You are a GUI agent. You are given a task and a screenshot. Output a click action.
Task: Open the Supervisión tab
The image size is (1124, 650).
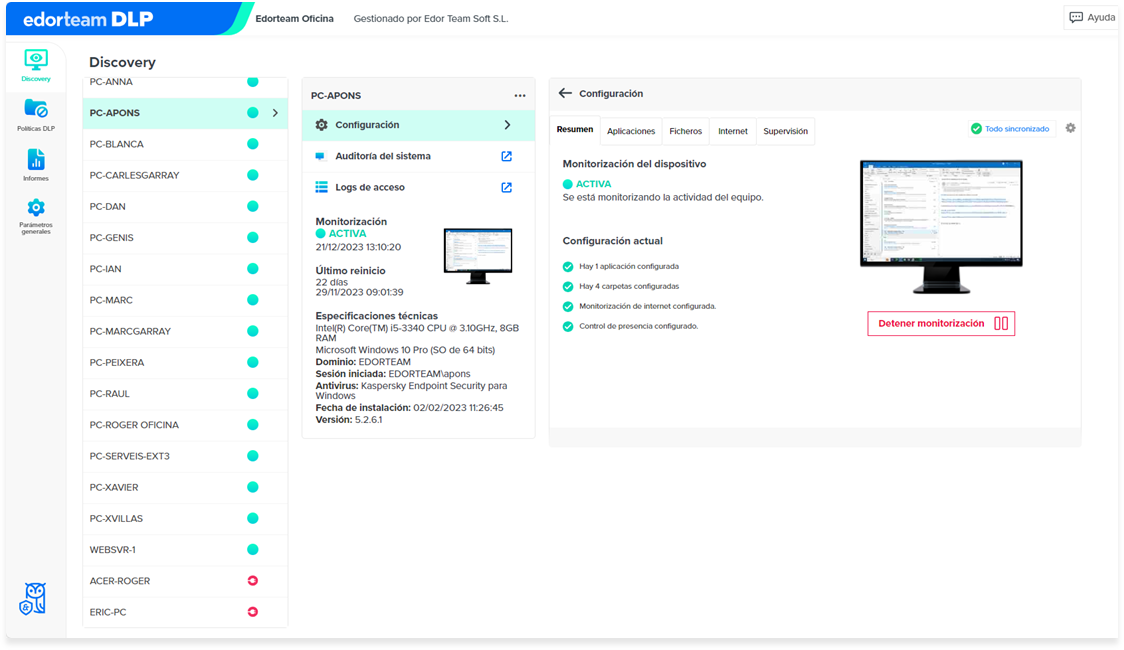click(785, 131)
